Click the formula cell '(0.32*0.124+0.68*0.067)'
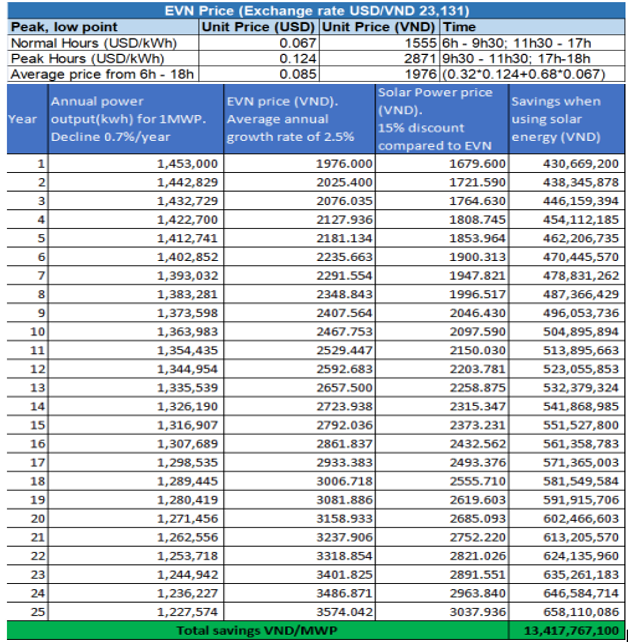Screen dimensions: 630x643 (532, 74)
